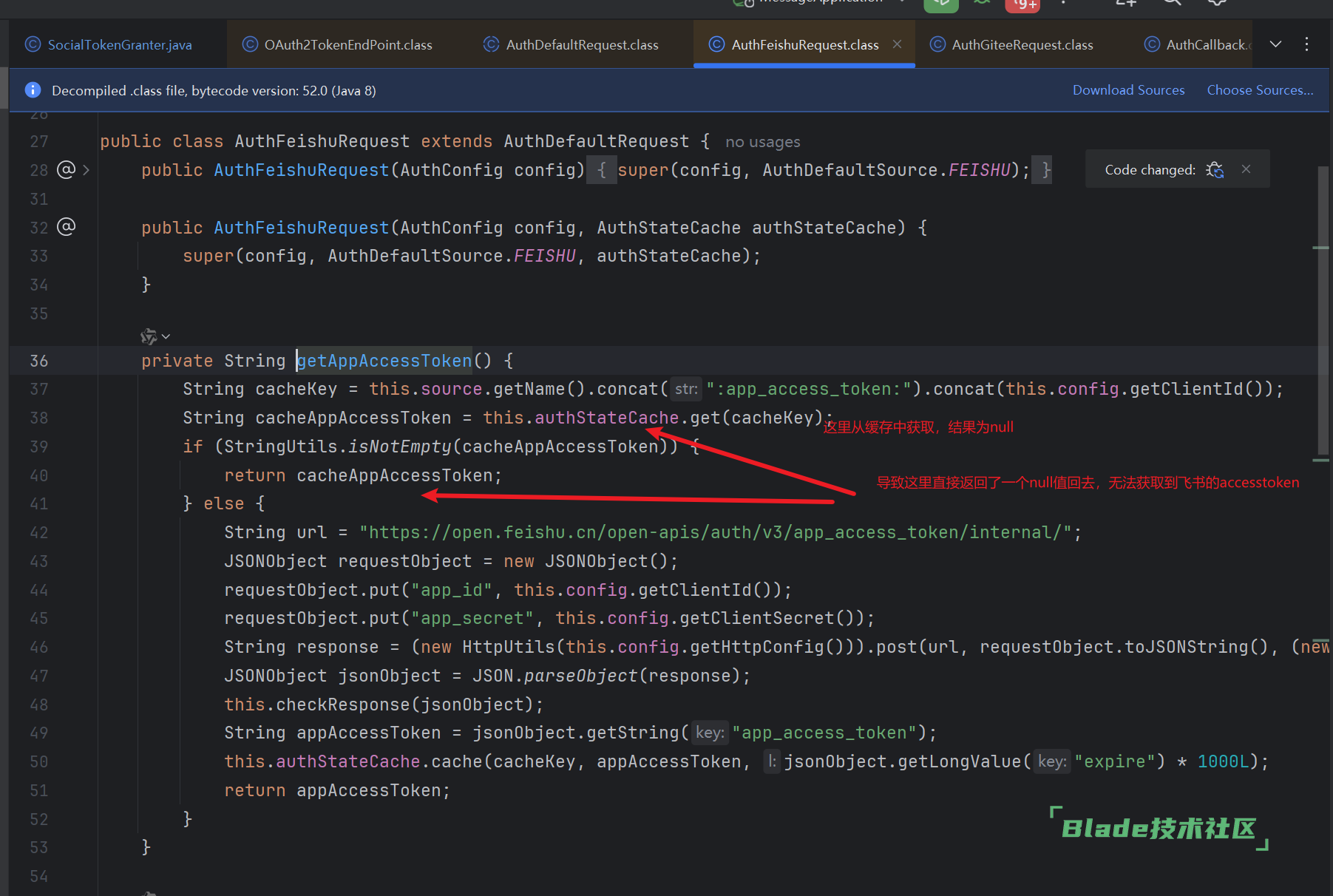The width and height of the screenshot is (1333, 896).
Task: Click line number 42 in the gutter
Action: 38,532
